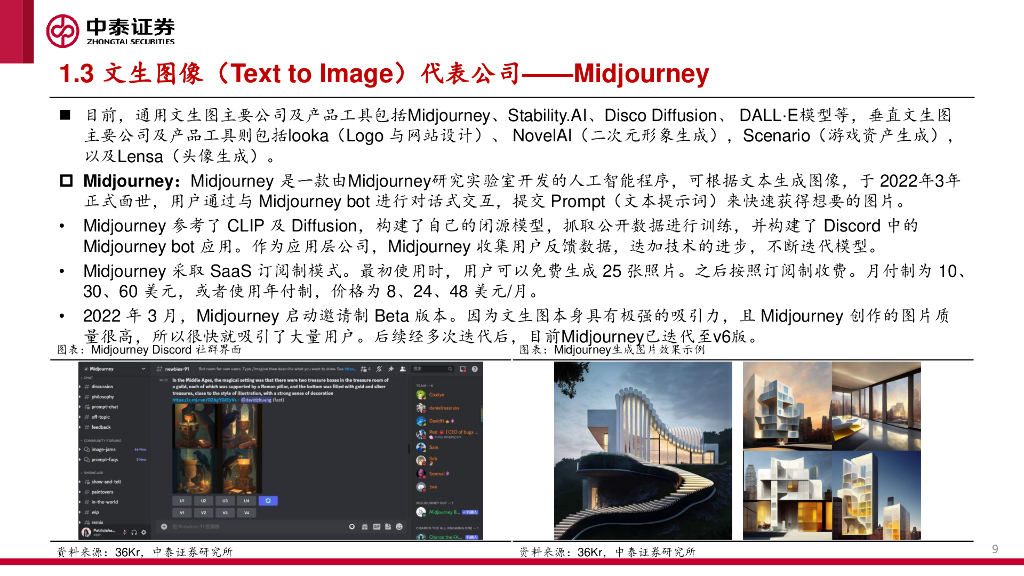1024x576 pixels.
Task: Collapse the CHAT channel category
Action: [88, 377]
